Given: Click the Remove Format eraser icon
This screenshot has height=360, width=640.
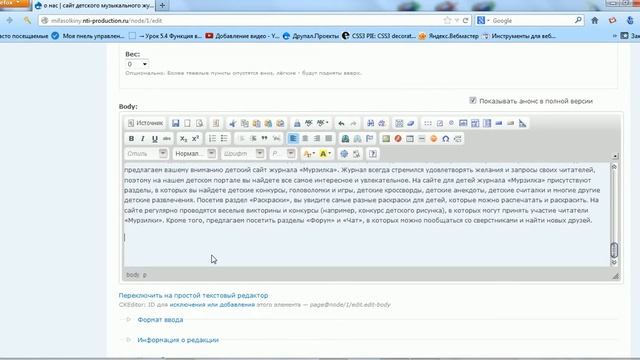Looking at the screenshot, I should click(x=411, y=123).
